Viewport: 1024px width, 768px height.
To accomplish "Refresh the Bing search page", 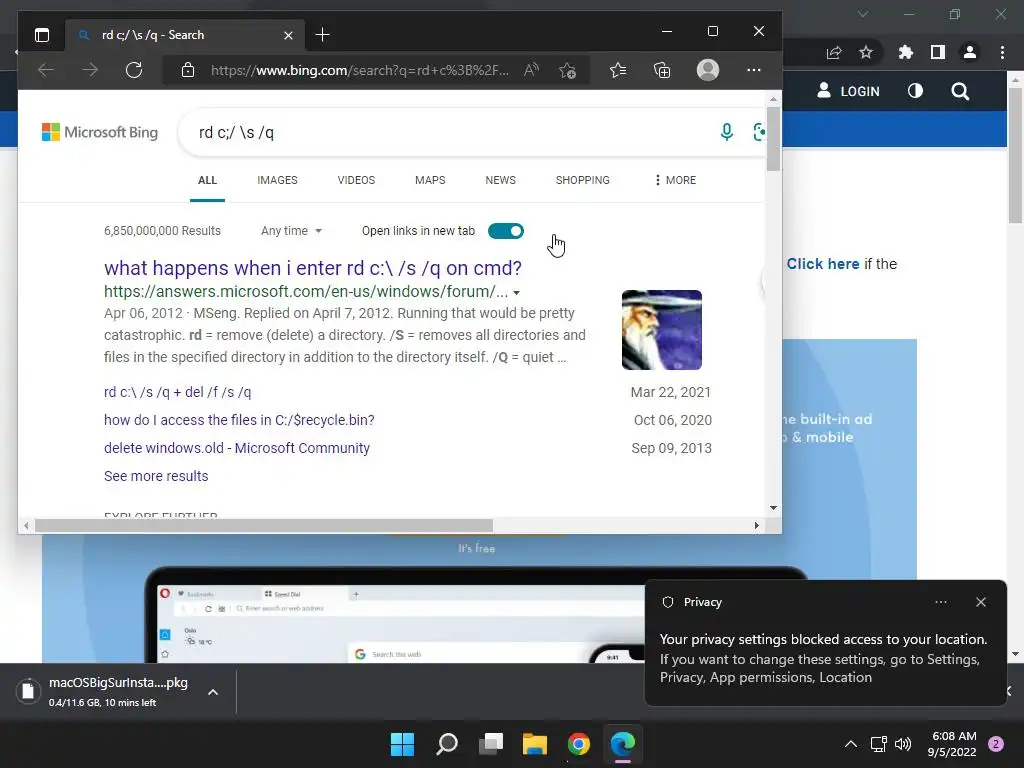I will click(134, 70).
